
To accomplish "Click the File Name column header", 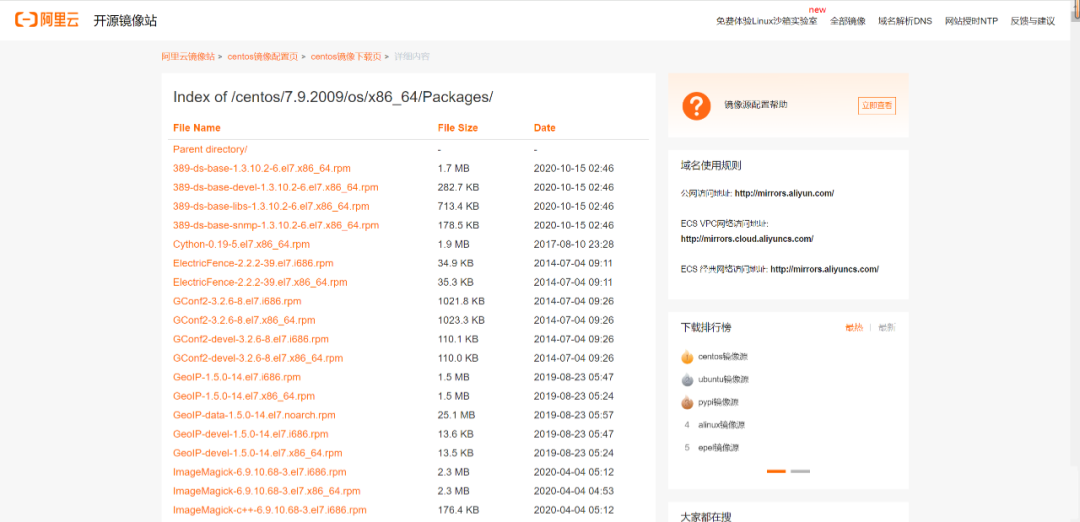I will [197, 128].
